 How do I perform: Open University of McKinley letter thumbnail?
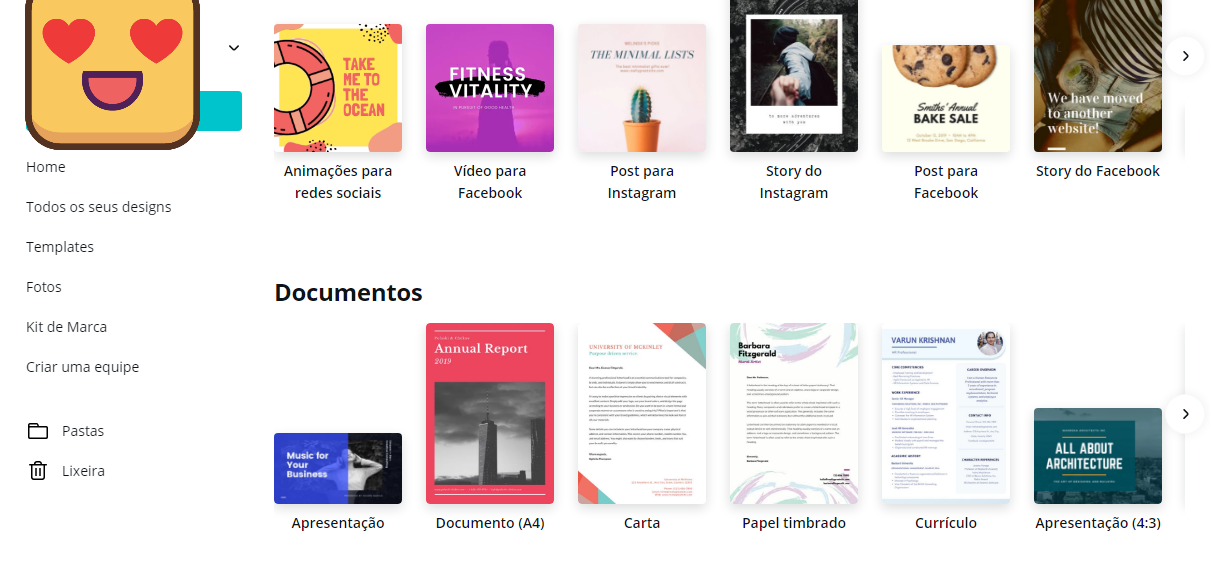coord(642,414)
